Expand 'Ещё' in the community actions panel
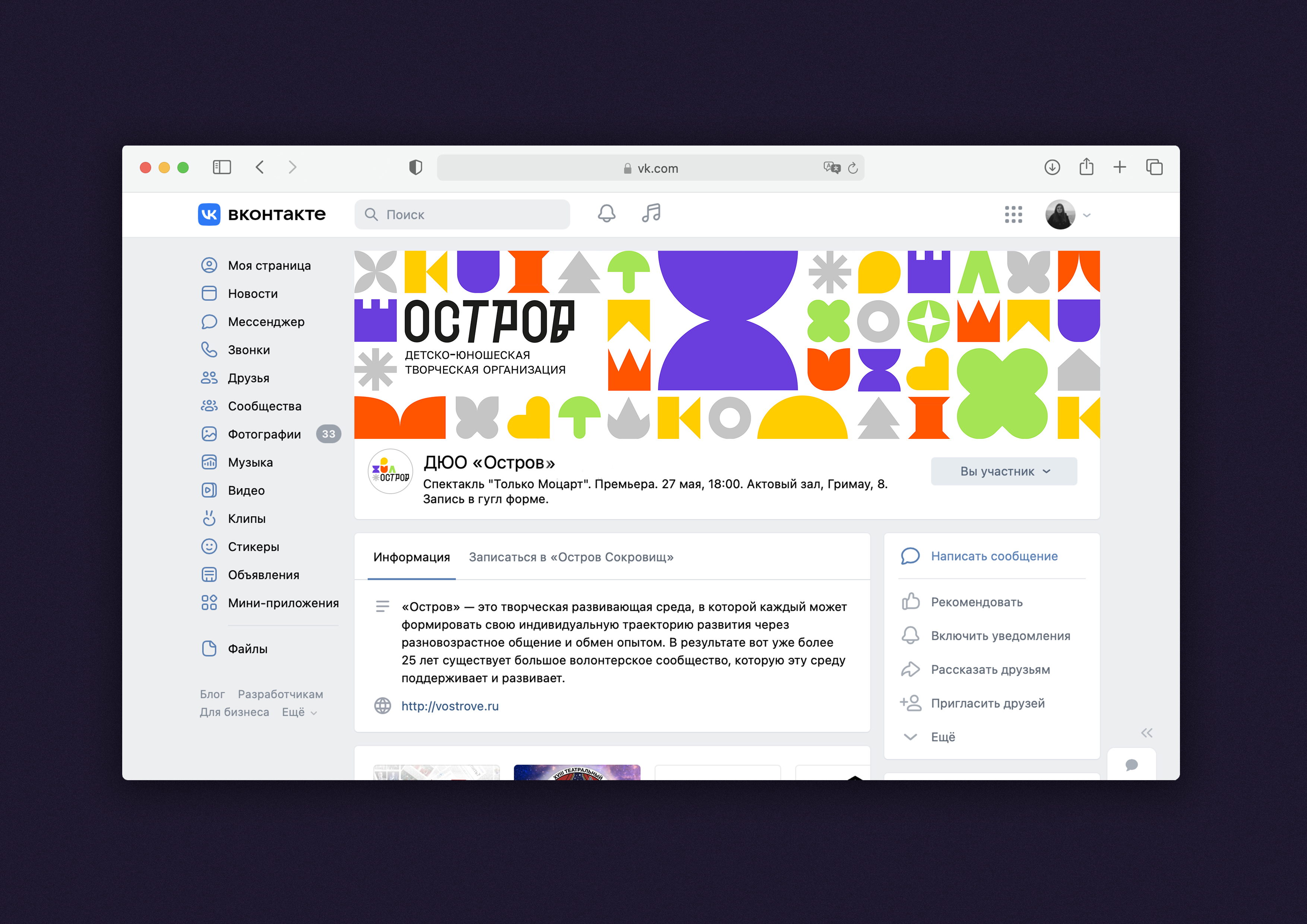This screenshot has height=924, width=1307. [x=943, y=737]
